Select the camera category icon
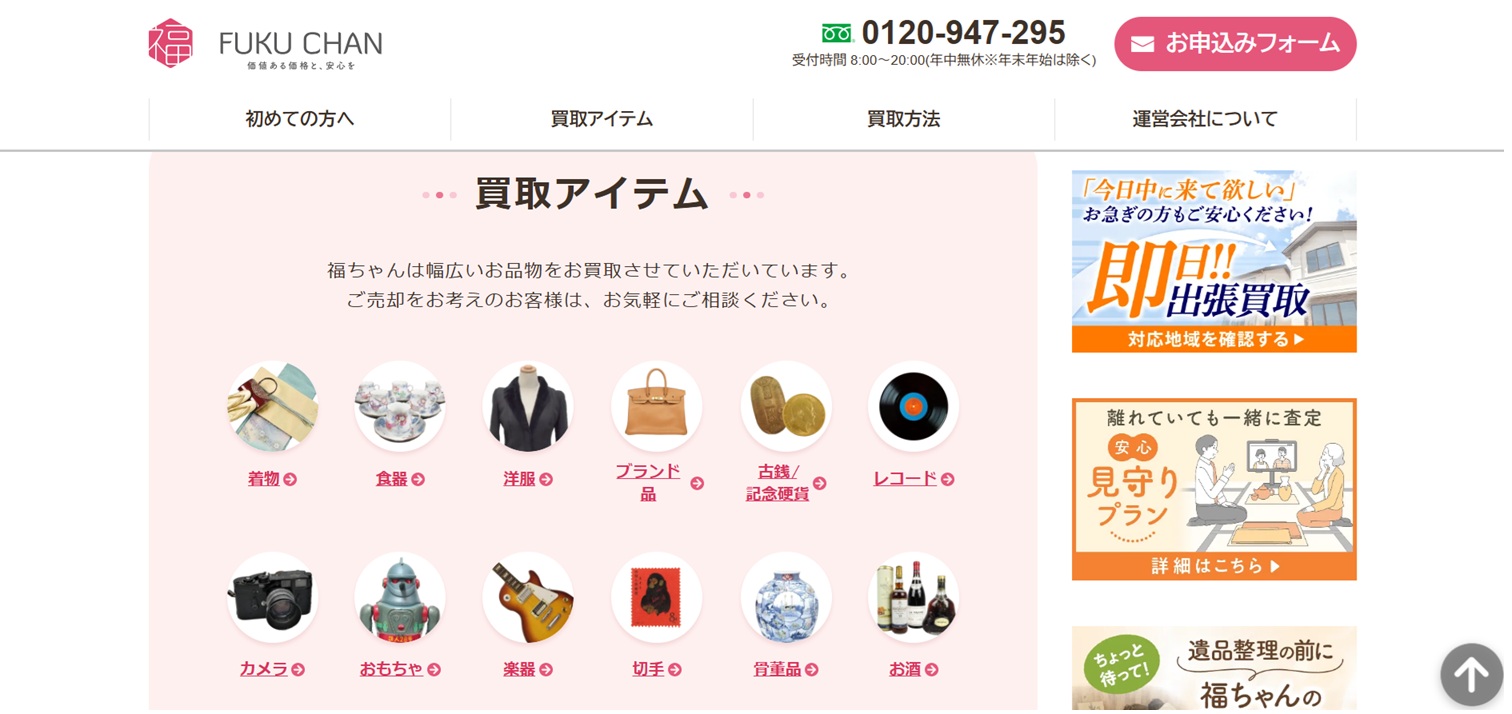 tap(273, 598)
